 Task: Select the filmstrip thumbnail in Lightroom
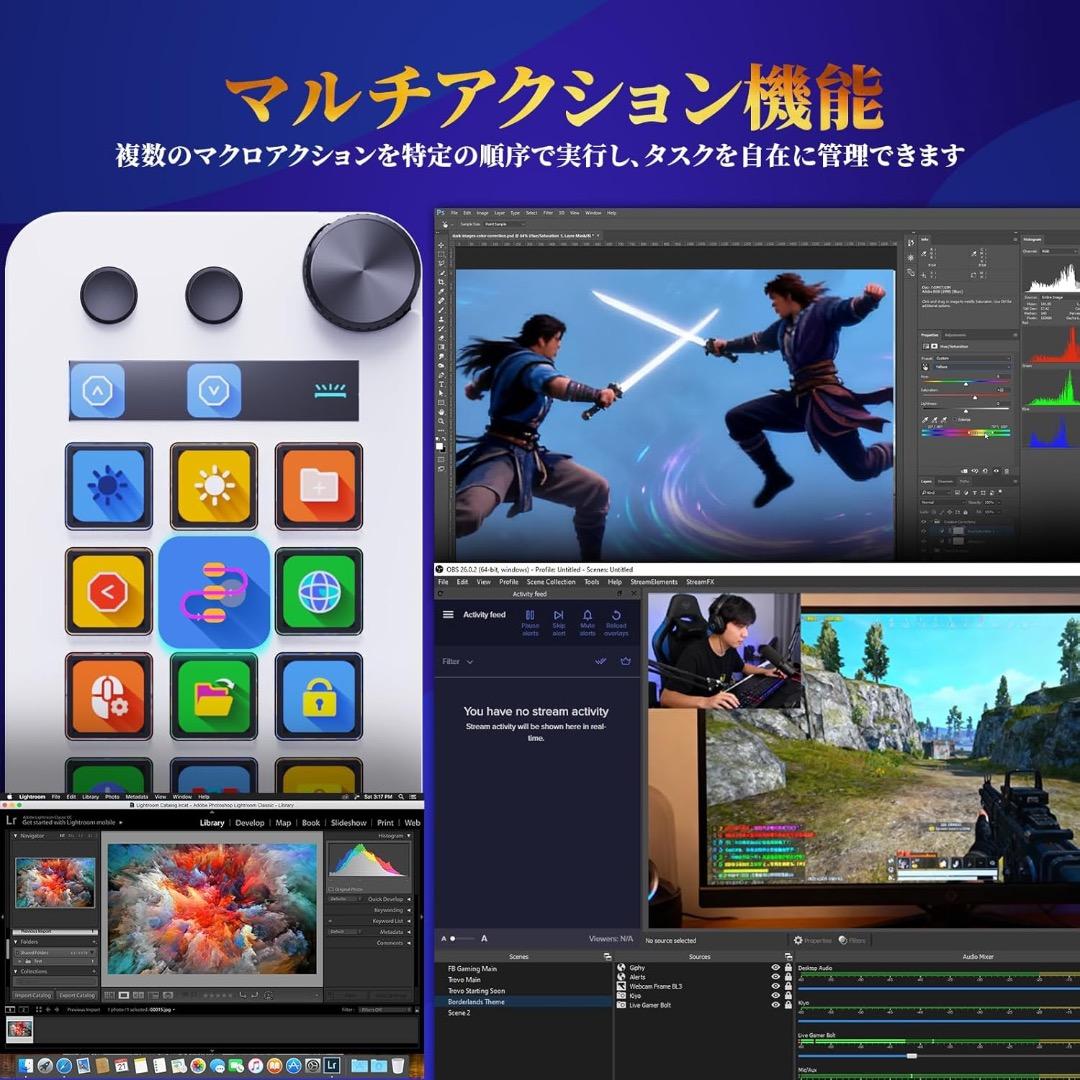pyautogui.click(x=19, y=1030)
